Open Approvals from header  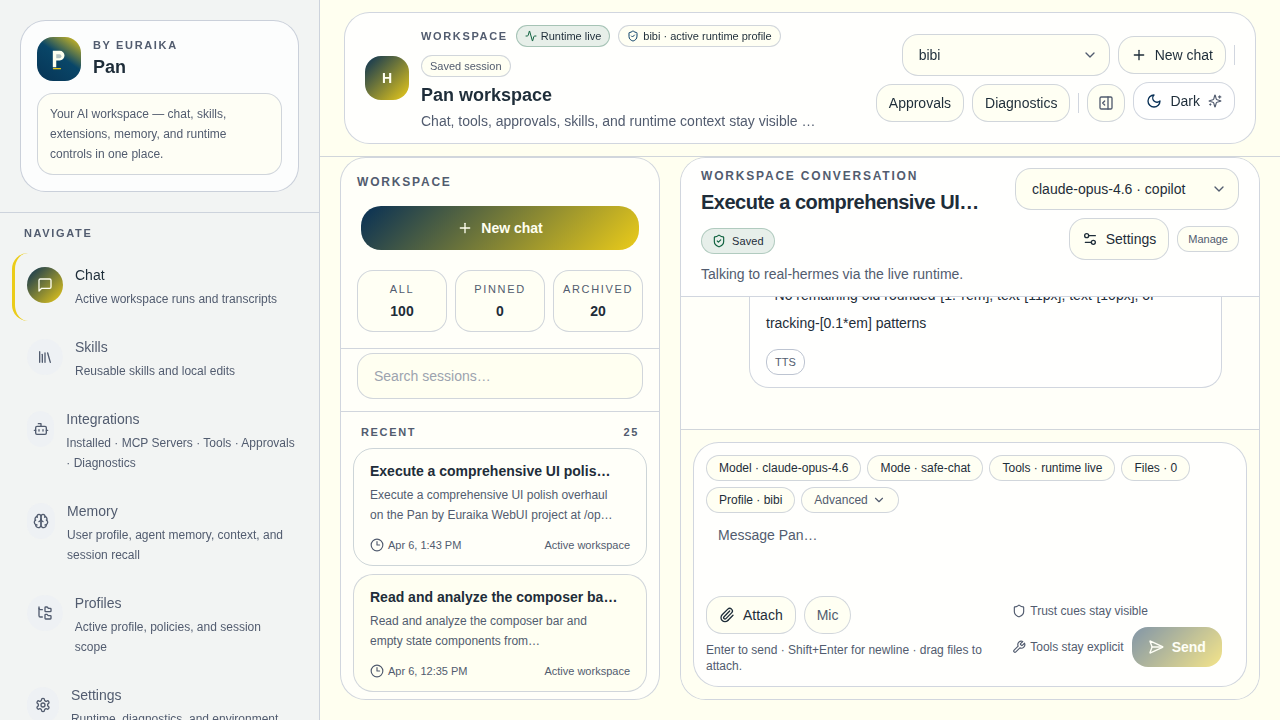click(920, 103)
